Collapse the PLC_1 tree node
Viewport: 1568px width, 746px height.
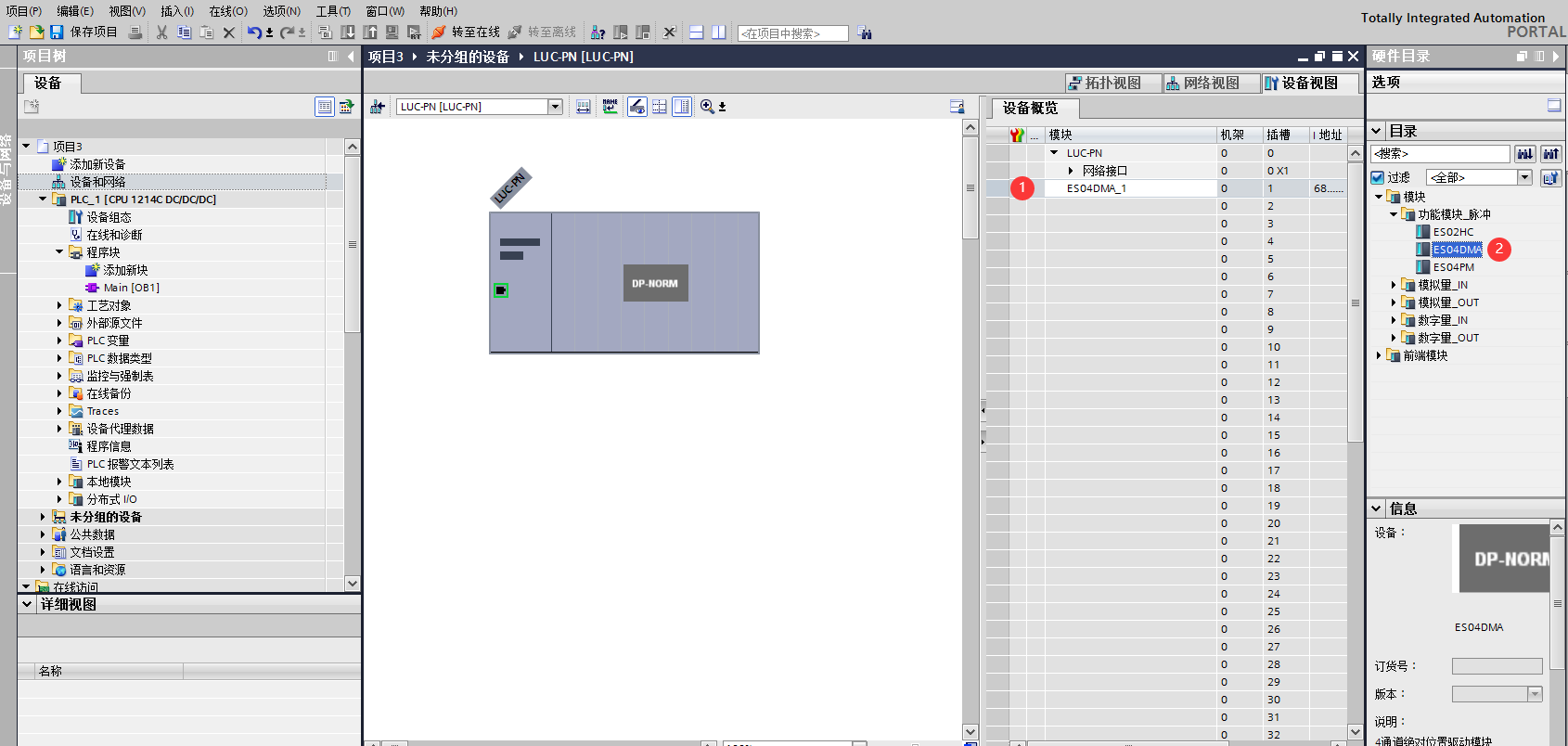[x=43, y=199]
